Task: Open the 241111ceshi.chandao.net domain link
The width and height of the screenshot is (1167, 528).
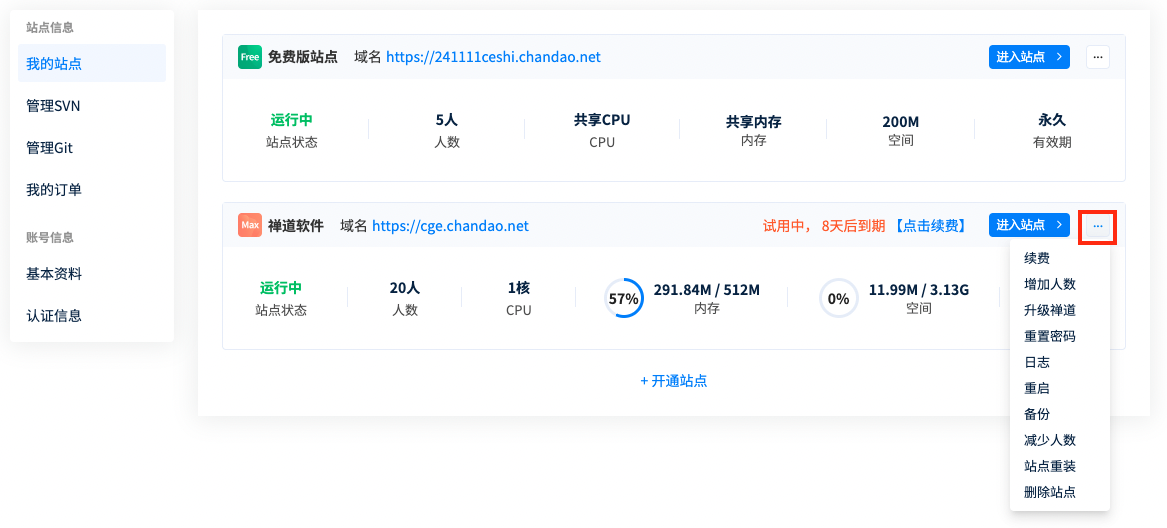Action: pos(493,57)
